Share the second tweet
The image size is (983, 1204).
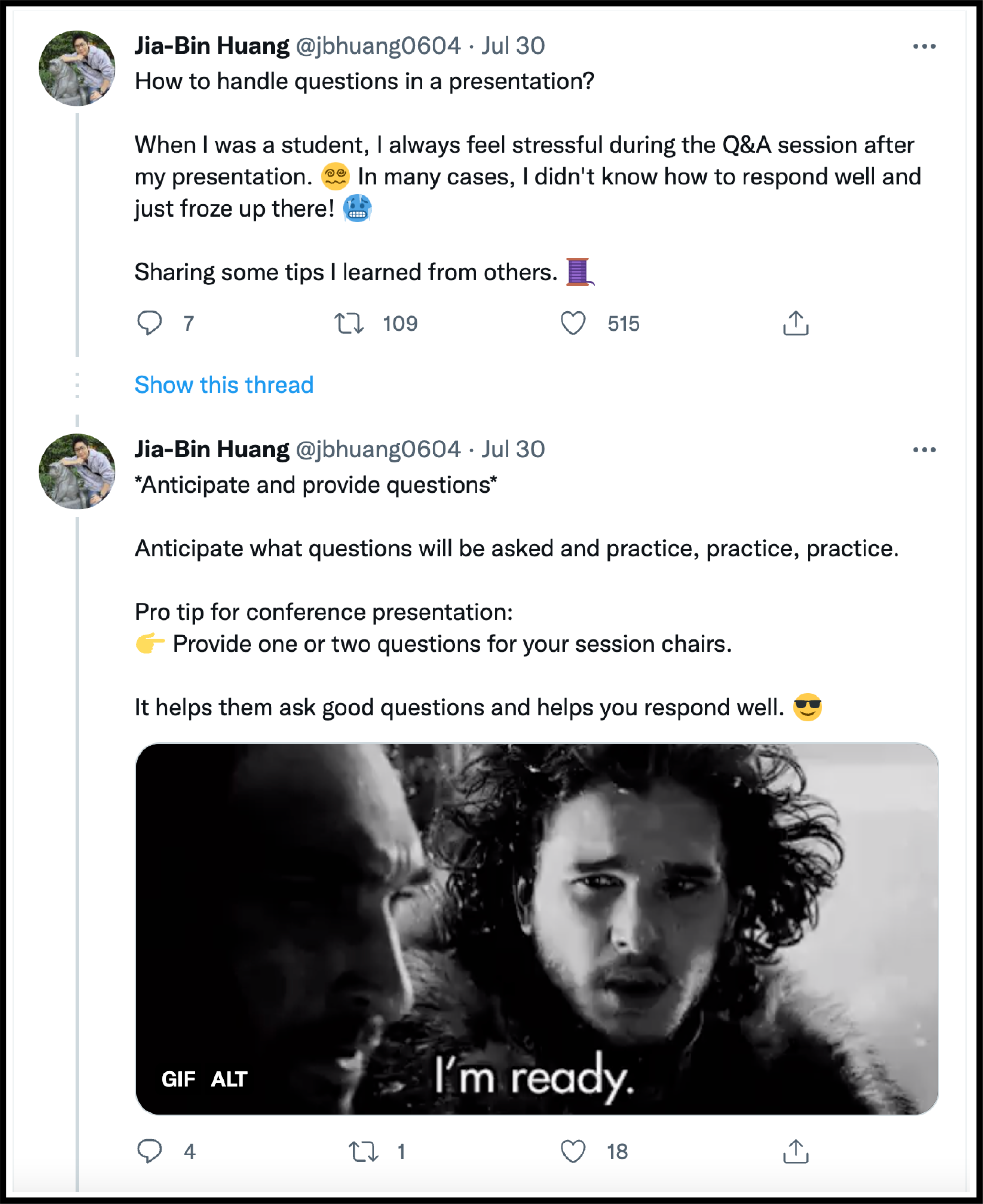click(796, 1151)
